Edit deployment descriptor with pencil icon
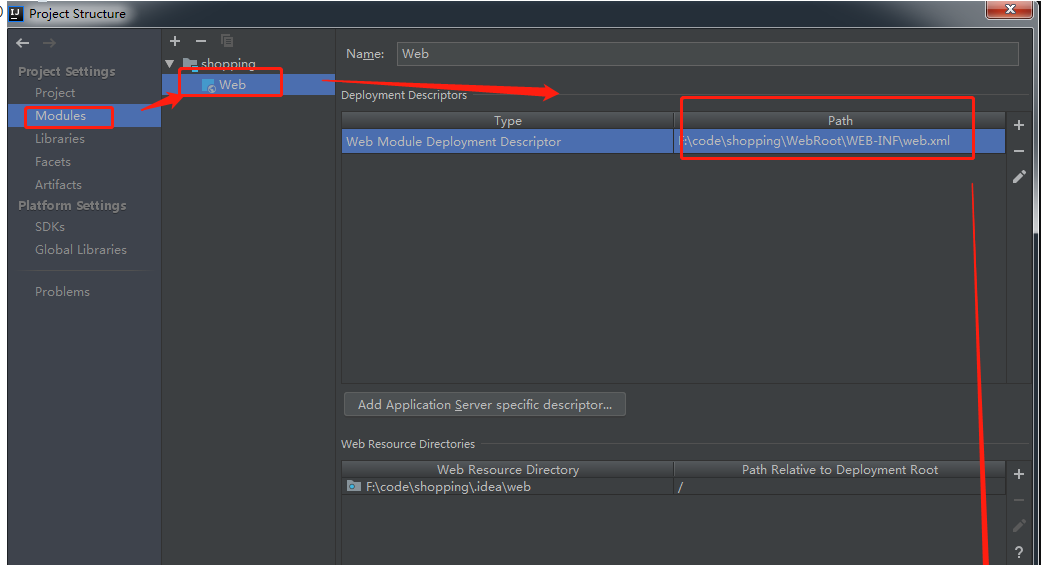Screen dimensions: 1041x565 point(1019,177)
